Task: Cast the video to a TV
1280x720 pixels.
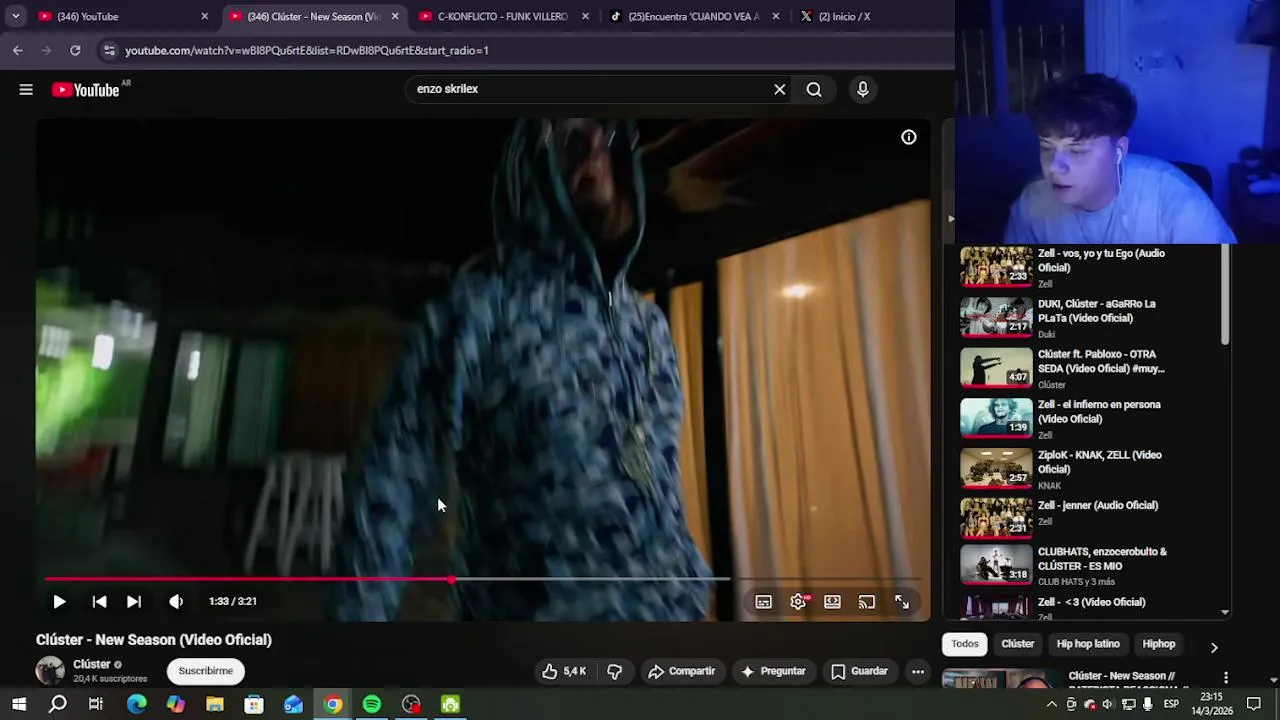Action: pyautogui.click(x=867, y=602)
